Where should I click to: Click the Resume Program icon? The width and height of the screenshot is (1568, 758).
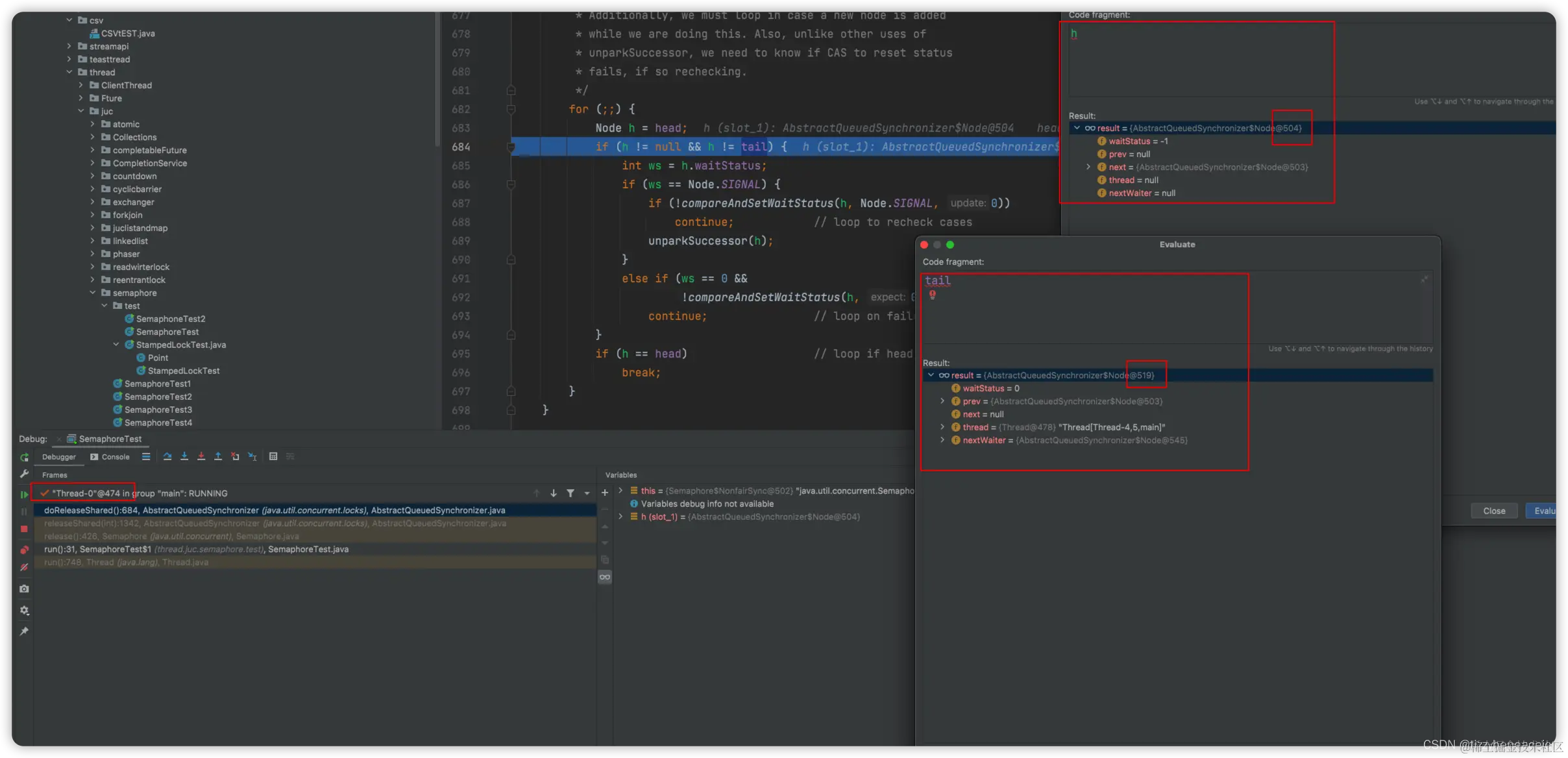(24, 495)
